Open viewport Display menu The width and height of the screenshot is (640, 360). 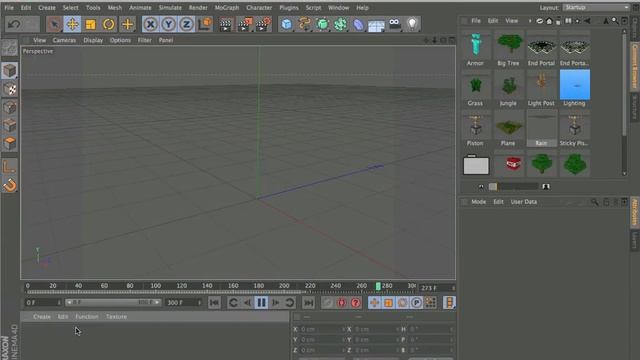coord(93,40)
